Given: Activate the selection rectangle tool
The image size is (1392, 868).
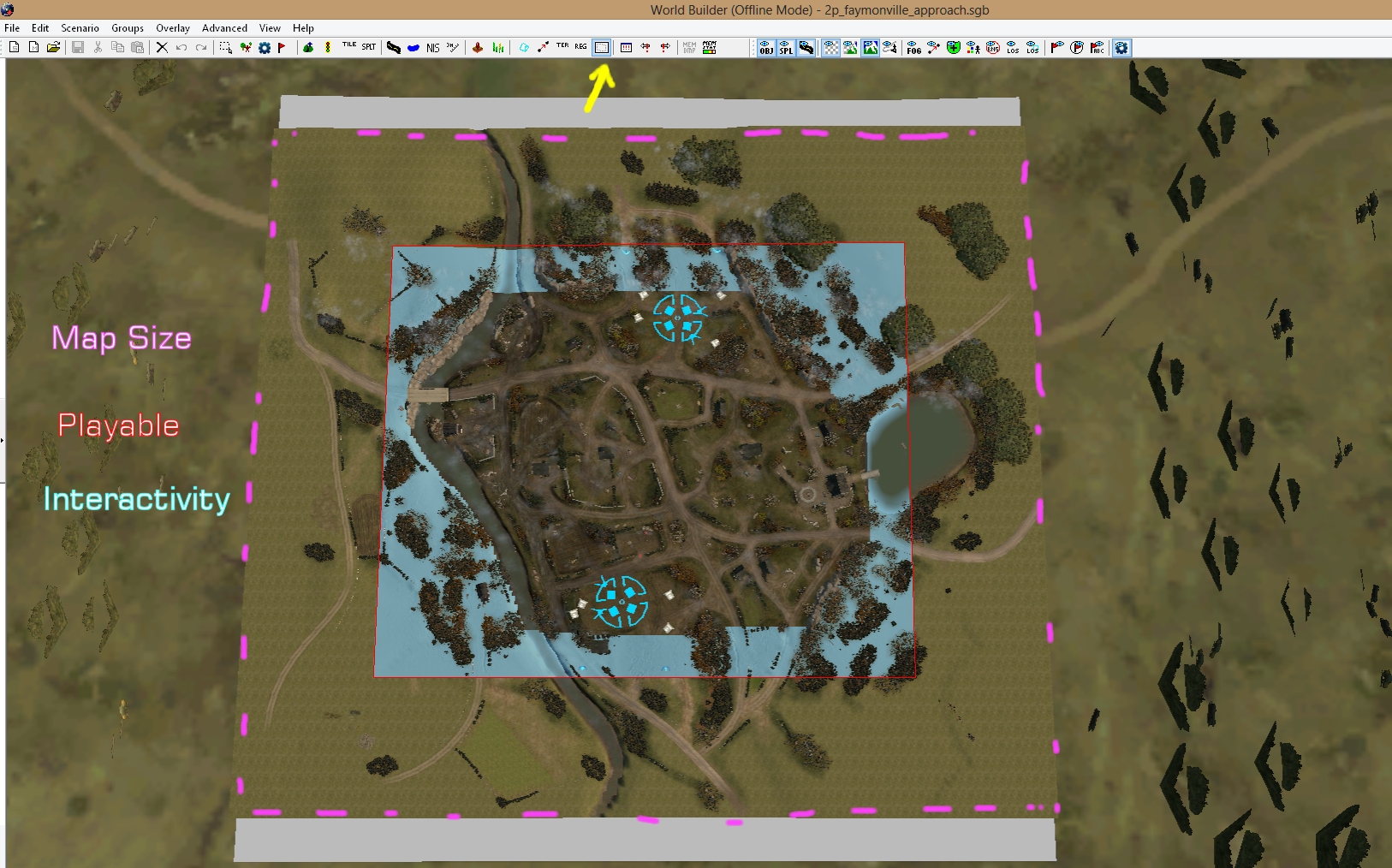Looking at the screenshot, I should coord(226,47).
